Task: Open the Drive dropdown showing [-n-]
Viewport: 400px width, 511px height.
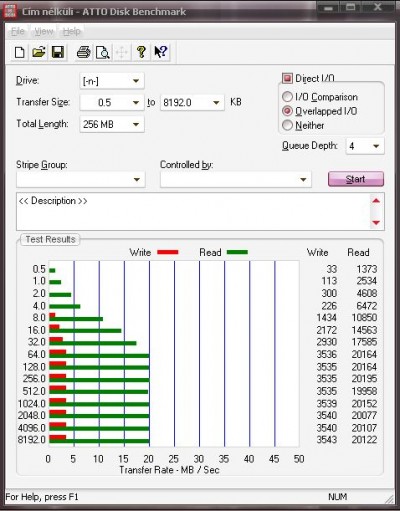Action: tap(112, 81)
